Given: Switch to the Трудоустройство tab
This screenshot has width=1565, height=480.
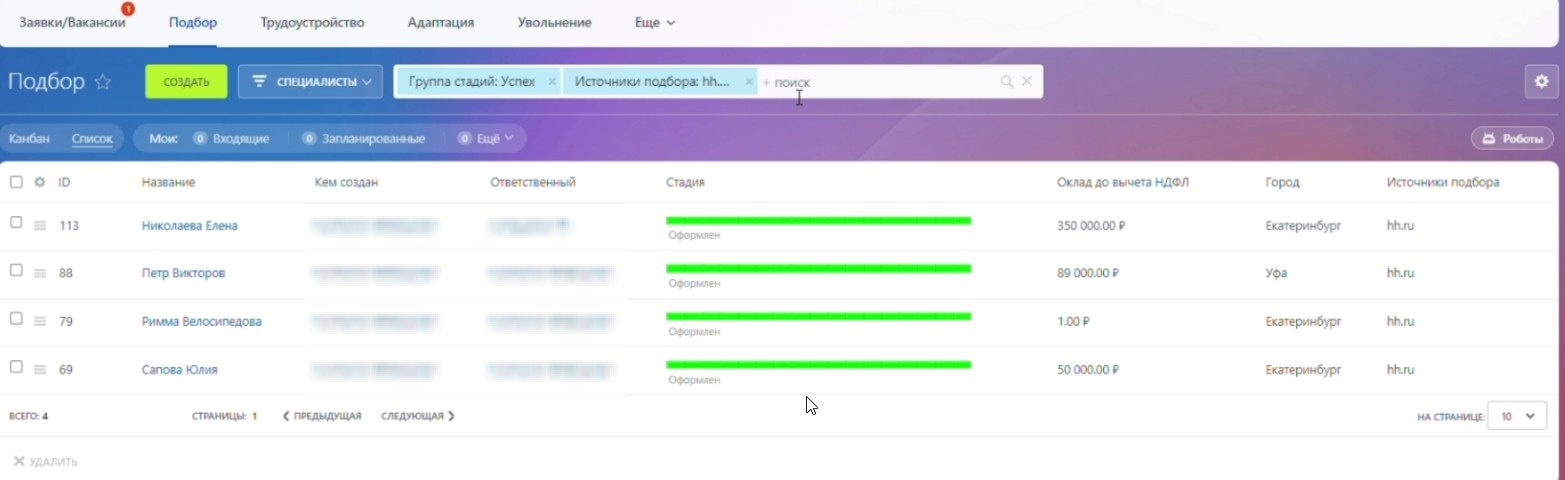Looking at the screenshot, I should [312, 22].
